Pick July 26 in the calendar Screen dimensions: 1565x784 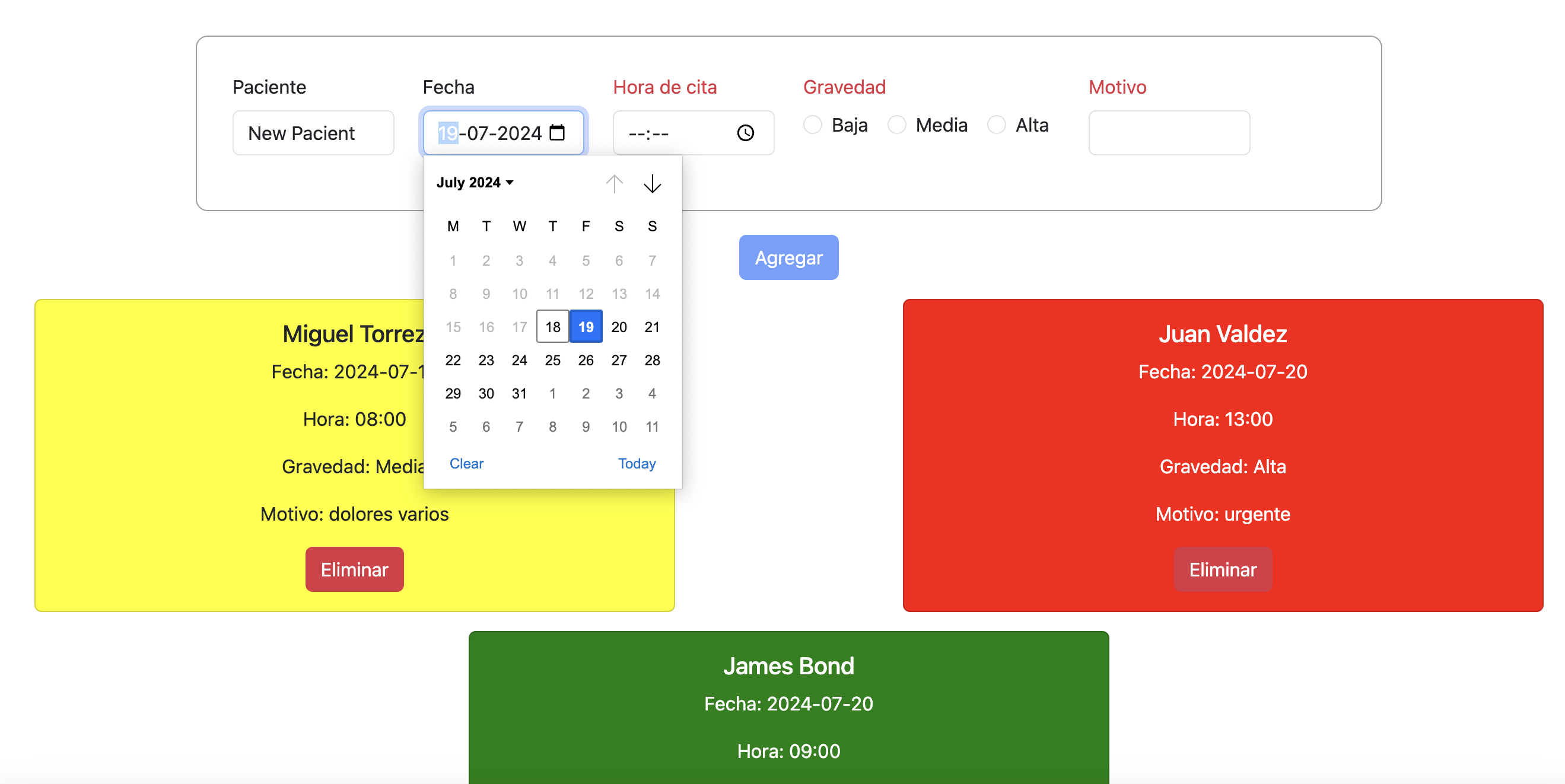coord(586,360)
